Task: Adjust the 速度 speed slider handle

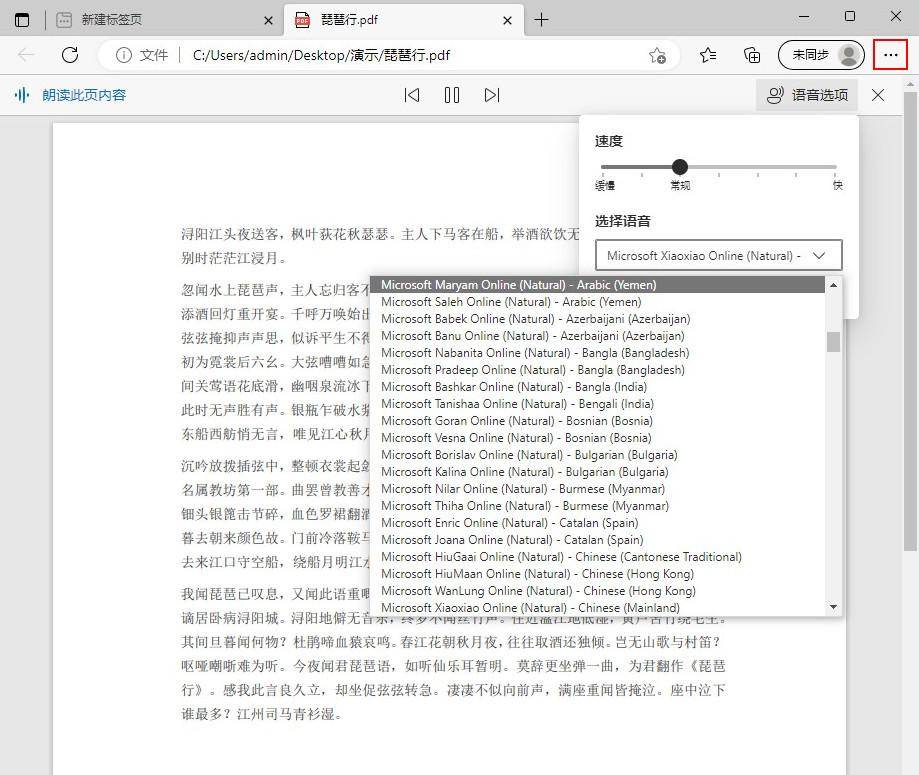Action: [x=680, y=167]
